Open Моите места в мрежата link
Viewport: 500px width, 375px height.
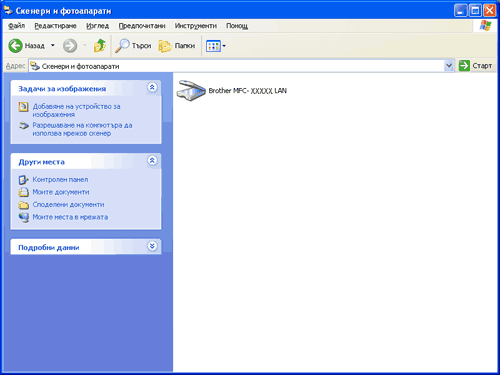click(70, 217)
